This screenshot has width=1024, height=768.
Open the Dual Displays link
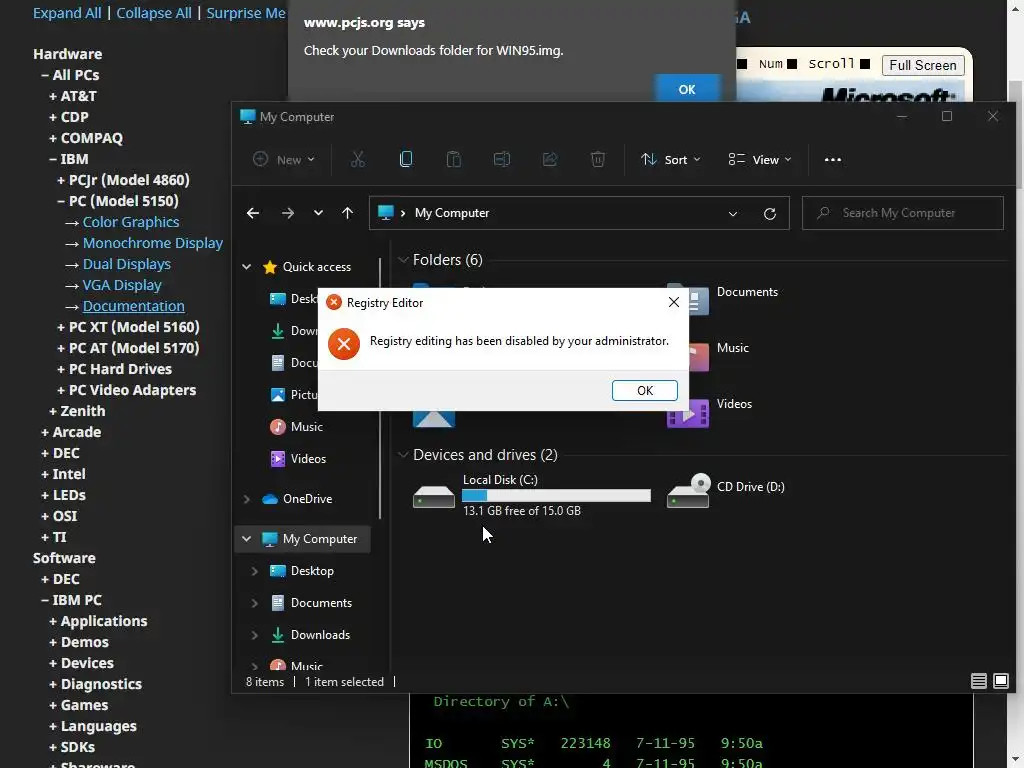127,264
